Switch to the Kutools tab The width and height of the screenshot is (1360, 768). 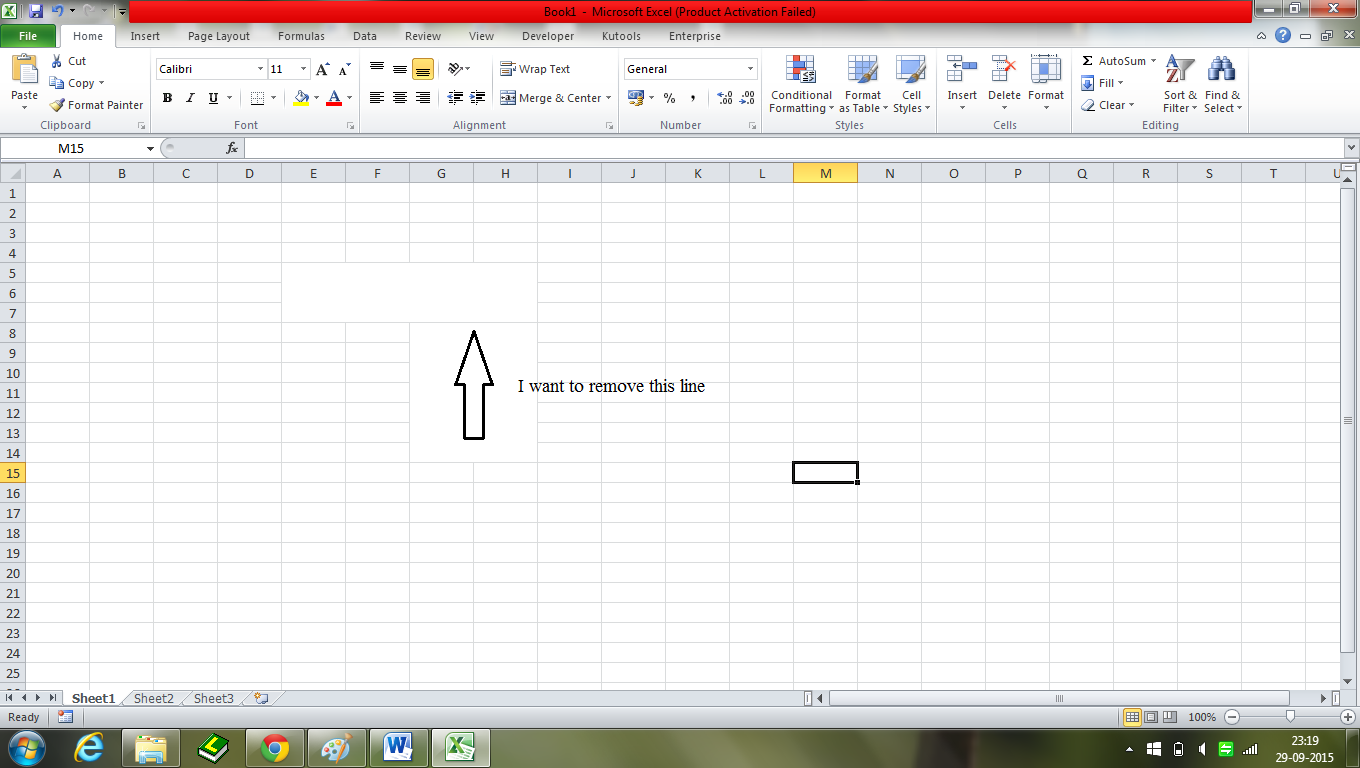(621, 36)
